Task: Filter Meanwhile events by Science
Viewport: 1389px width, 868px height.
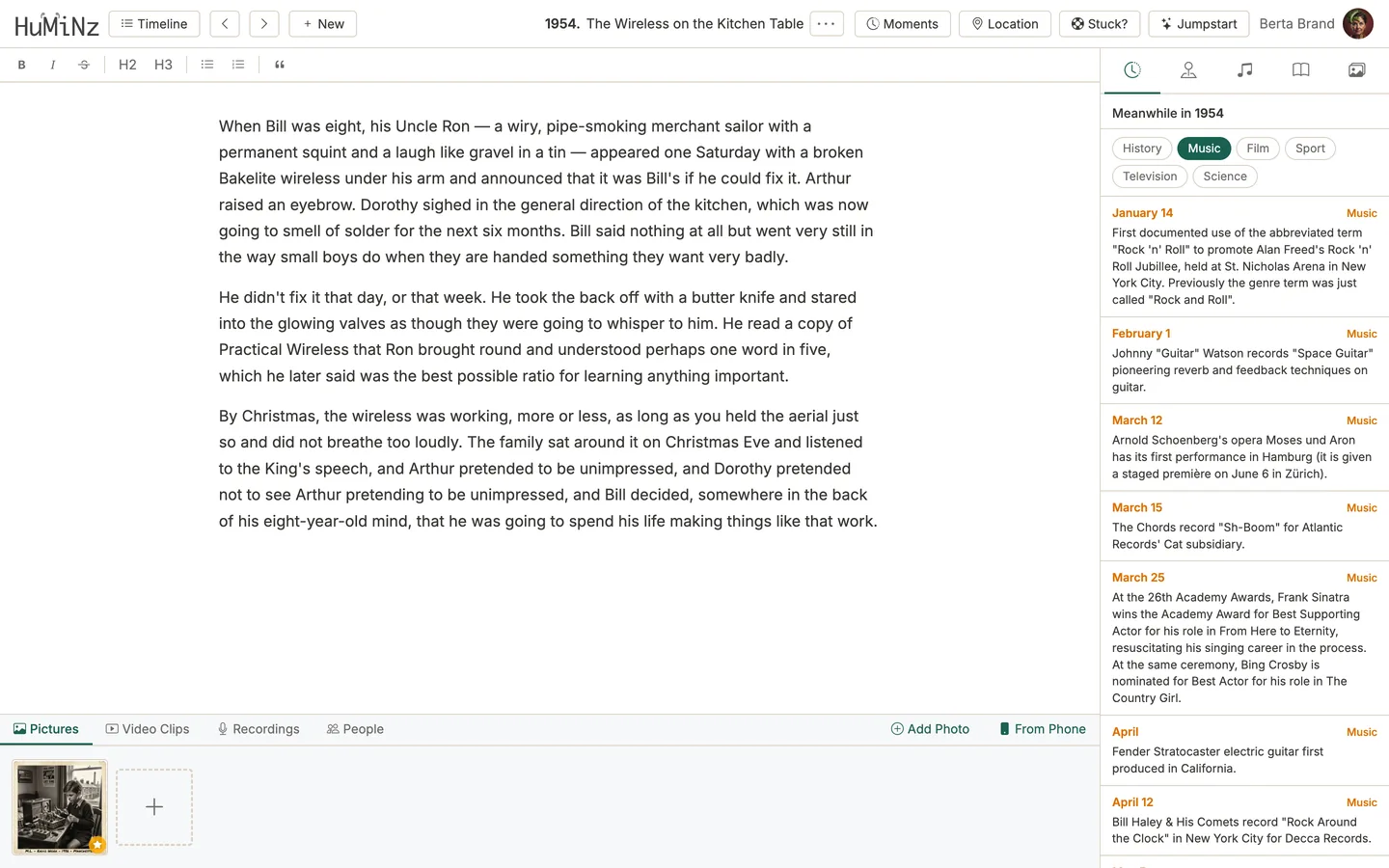Action: click(1225, 176)
